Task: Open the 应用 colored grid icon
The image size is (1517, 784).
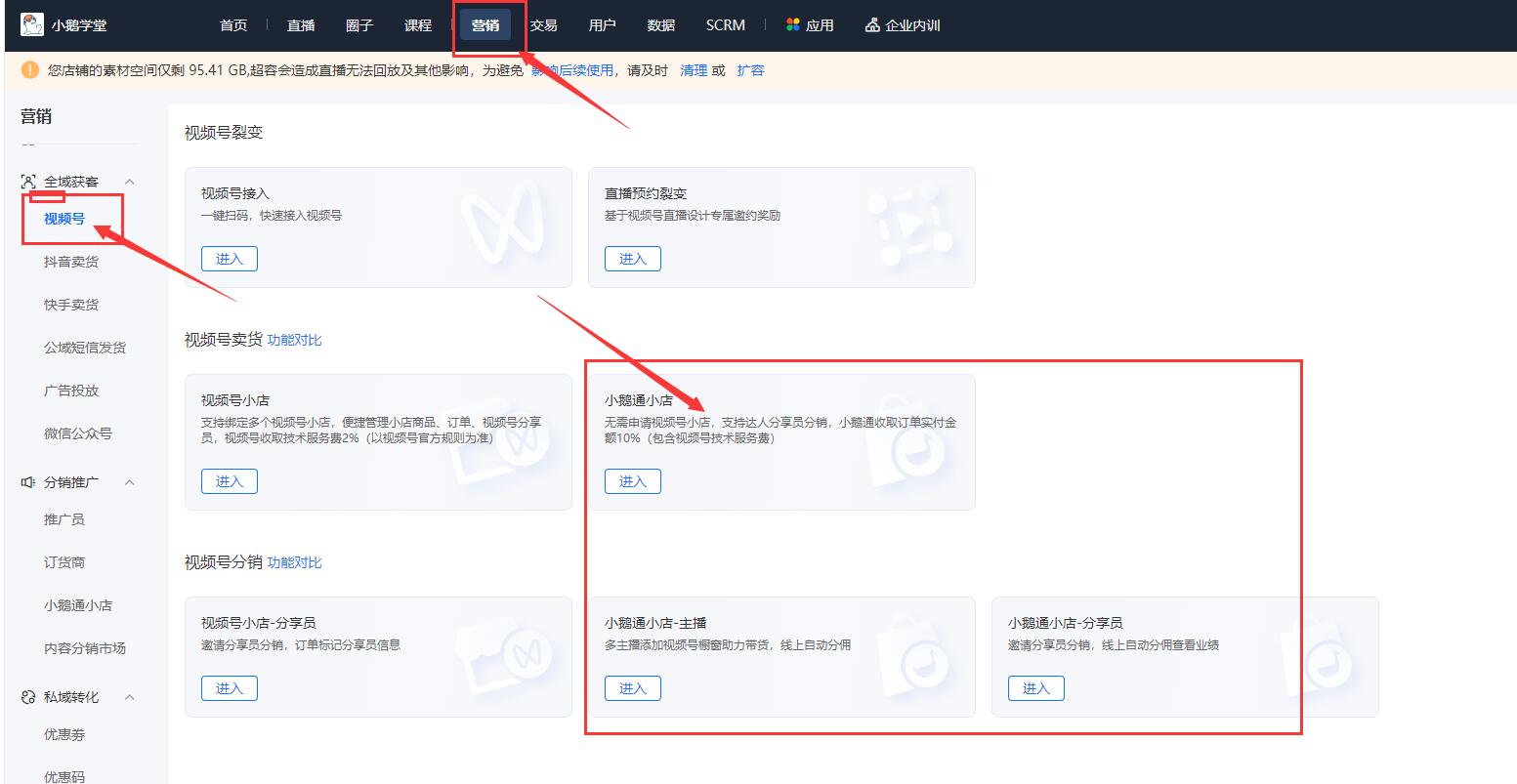Action: [793, 24]
